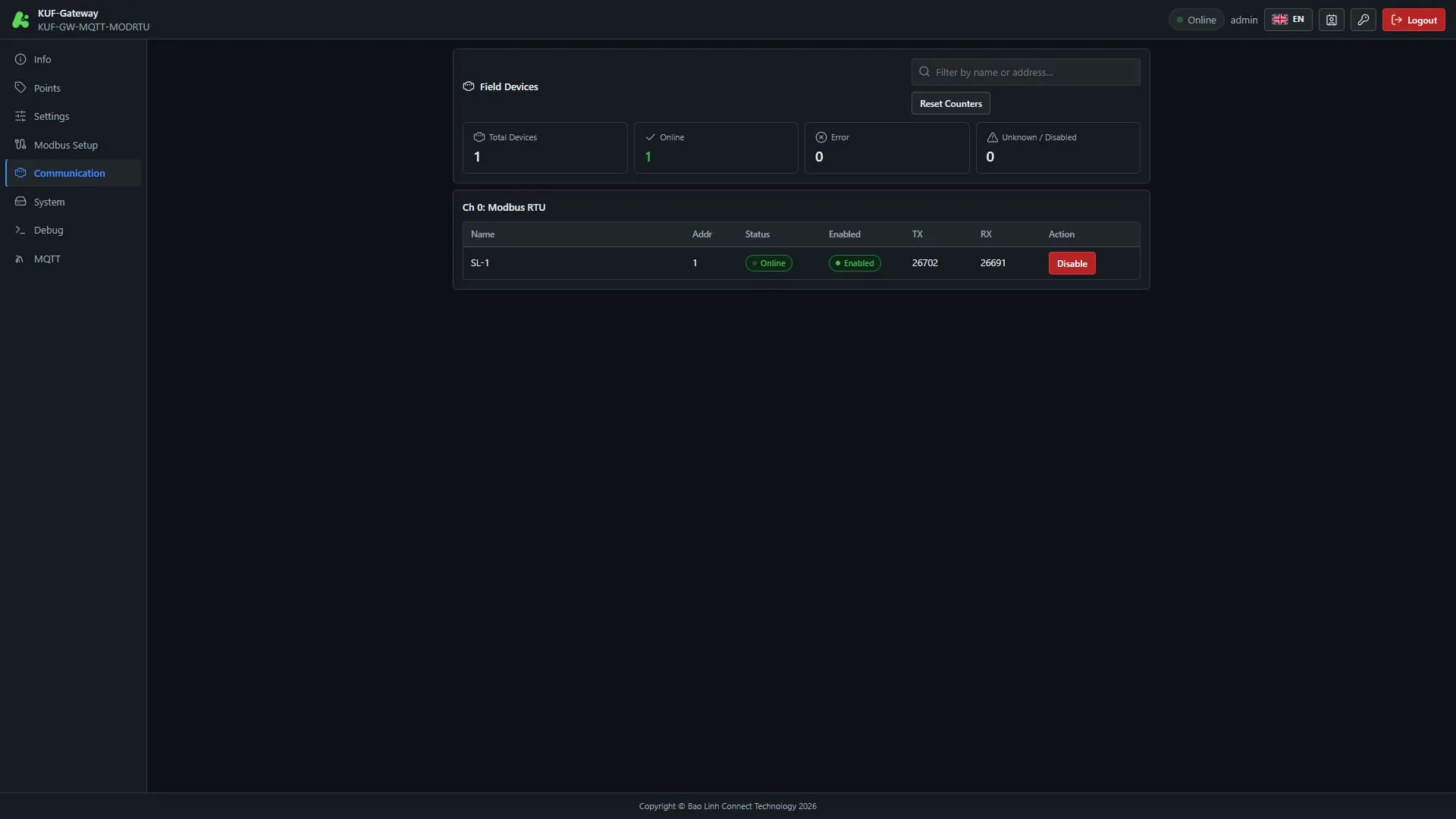Viewport: 1456px width, 819px height.
Task: Go to the Points menu item
Action: coord(73,88)
